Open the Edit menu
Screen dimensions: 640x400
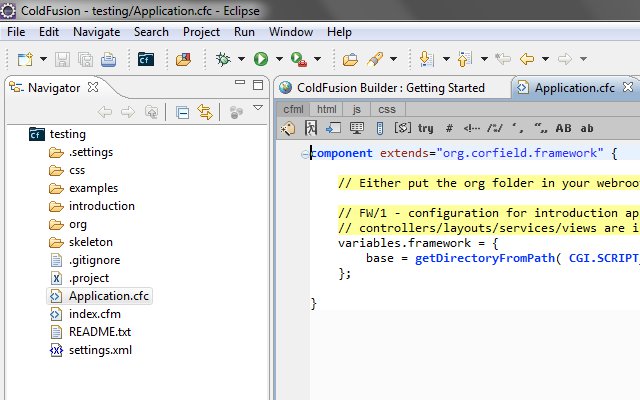click(x=49, y=32)
